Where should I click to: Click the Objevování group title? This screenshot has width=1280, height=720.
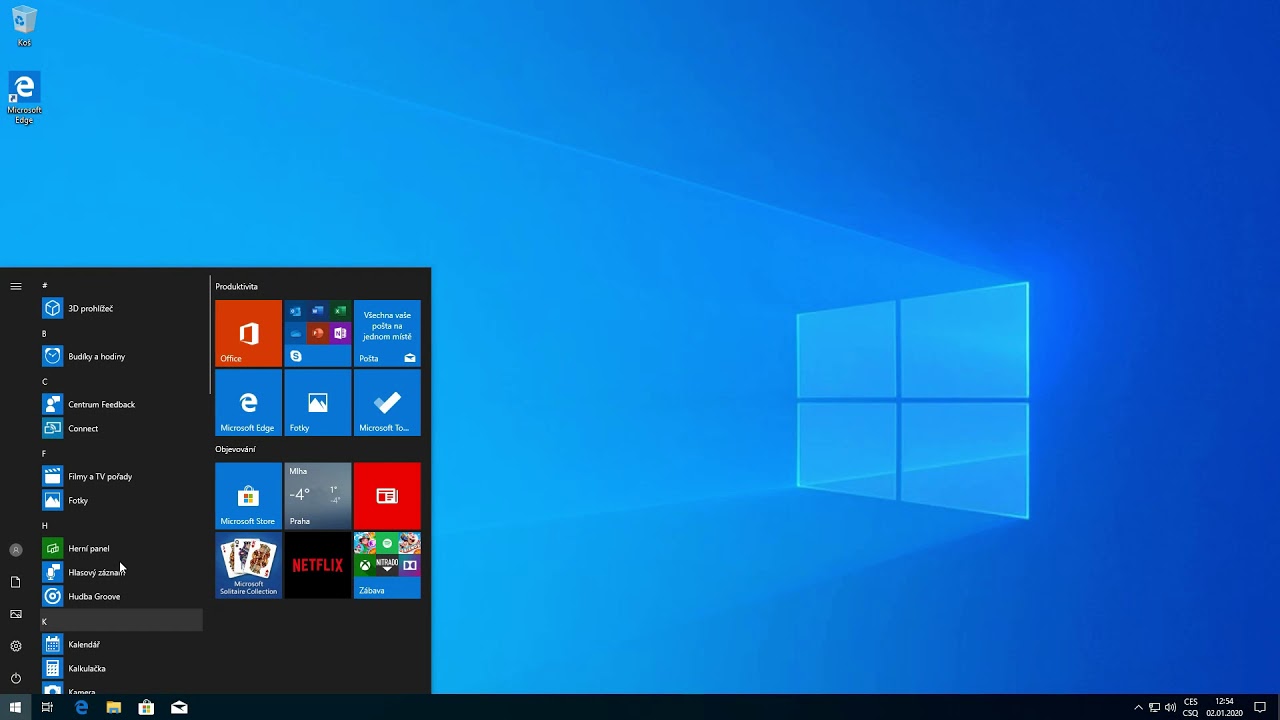point(235,449)
